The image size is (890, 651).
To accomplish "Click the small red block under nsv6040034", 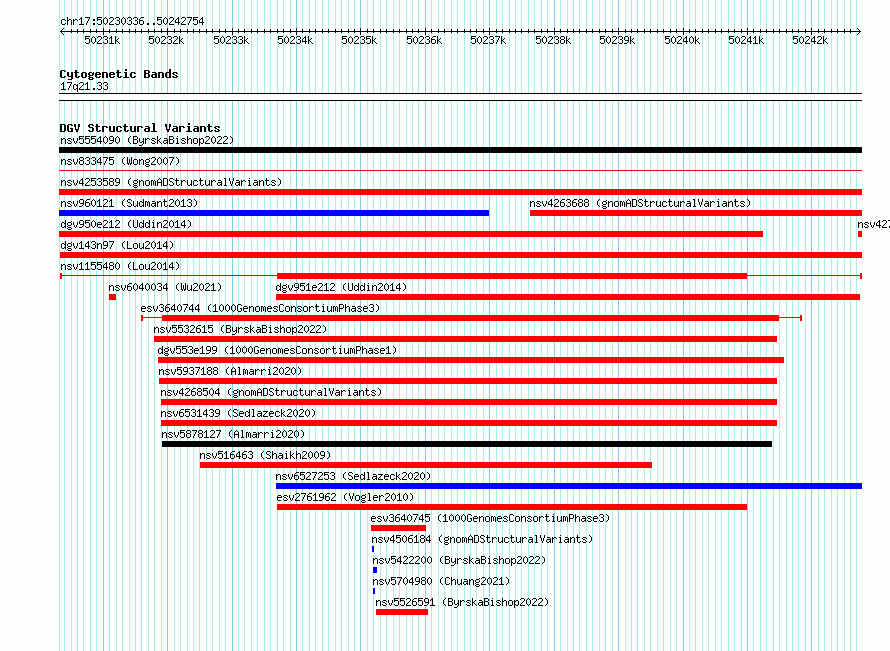I will tap(112, 297).
